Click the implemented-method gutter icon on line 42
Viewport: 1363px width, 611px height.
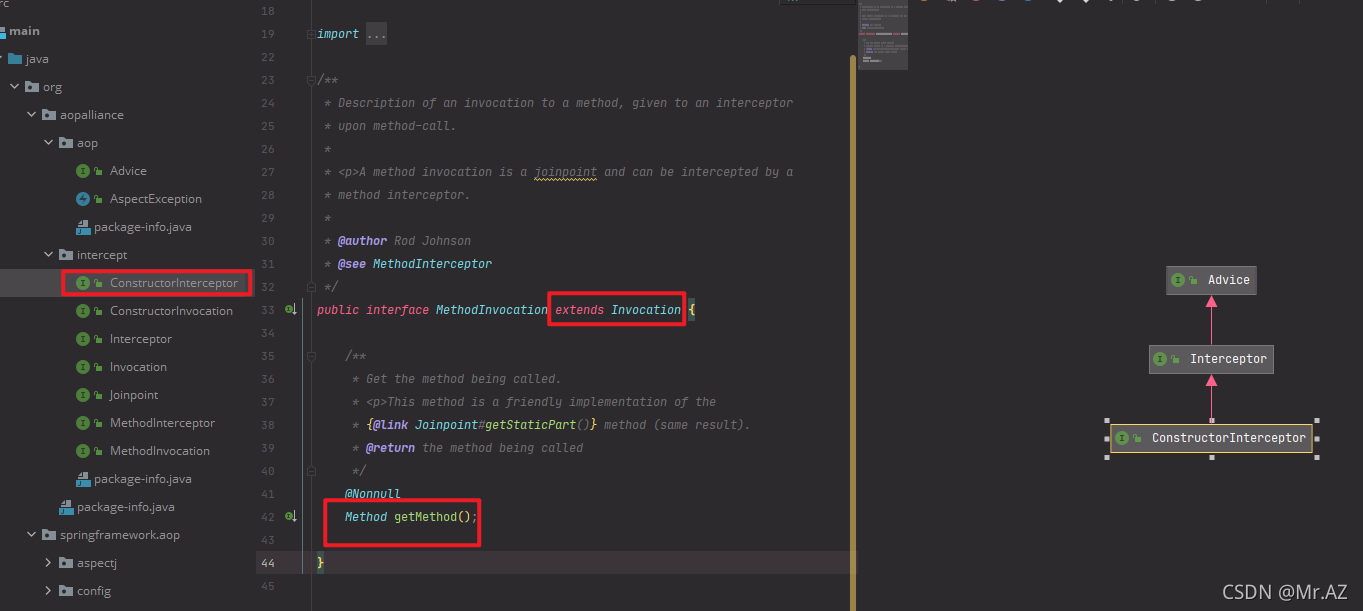click(291, 517)
